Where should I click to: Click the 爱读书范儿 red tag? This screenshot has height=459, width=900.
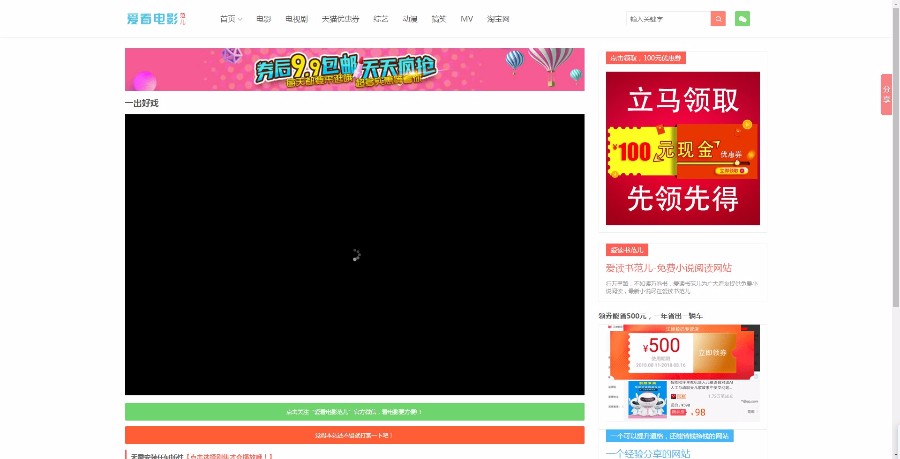627,250
